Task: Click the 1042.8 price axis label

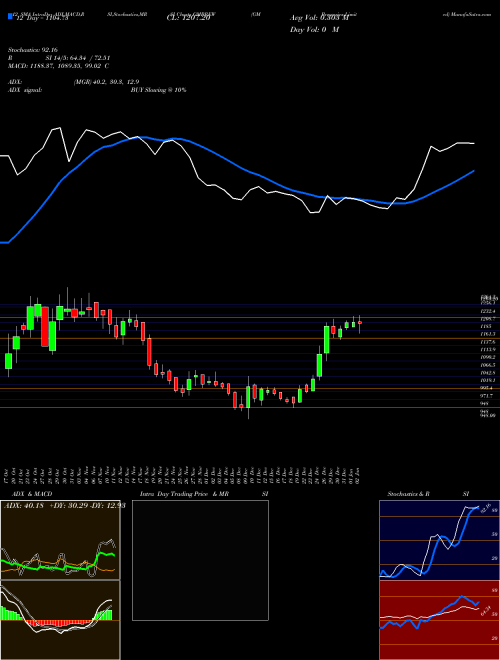Action: coord(487,373)
